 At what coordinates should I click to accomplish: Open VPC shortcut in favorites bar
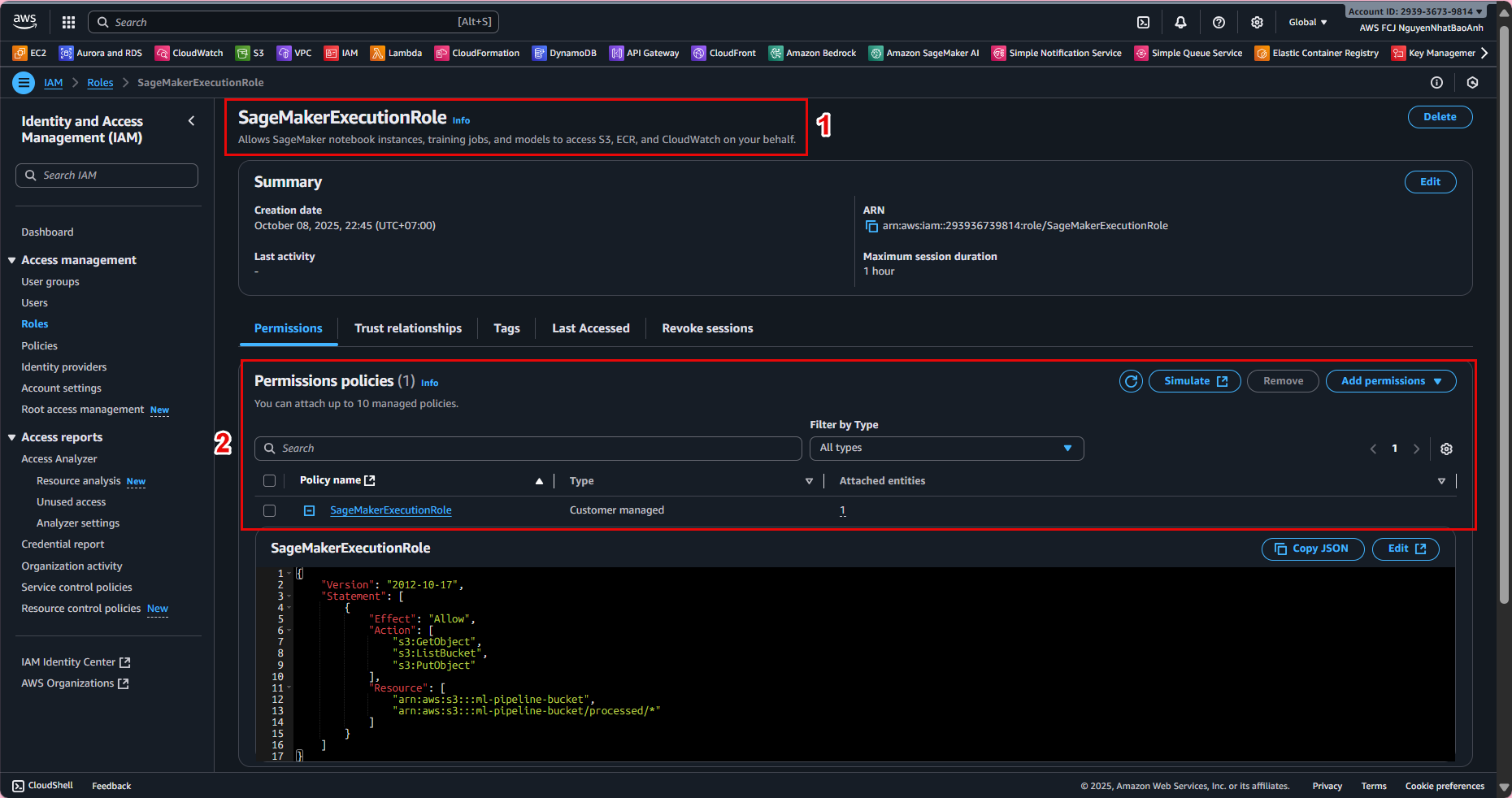tap(294, 53)
